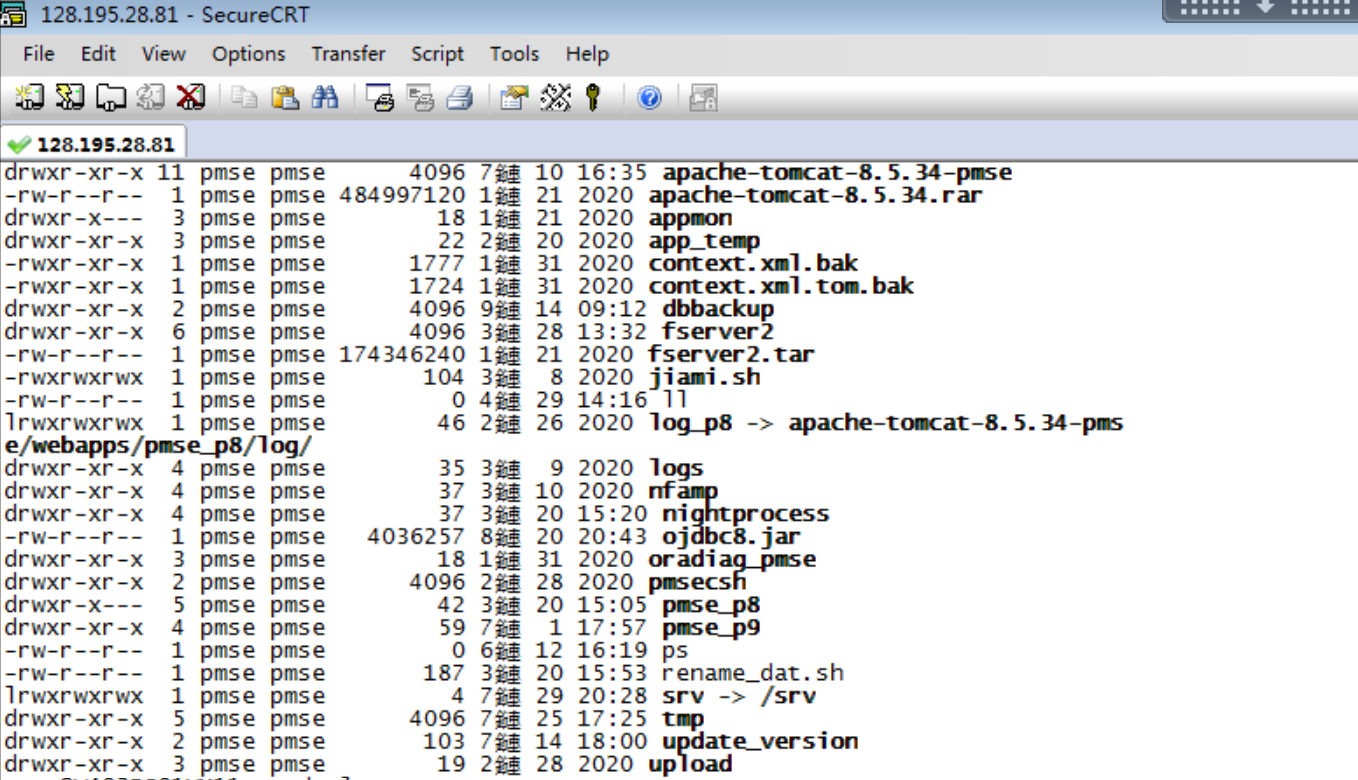Click the app_temp directory entry
The image size is (1358, 780).
[704, 241]
